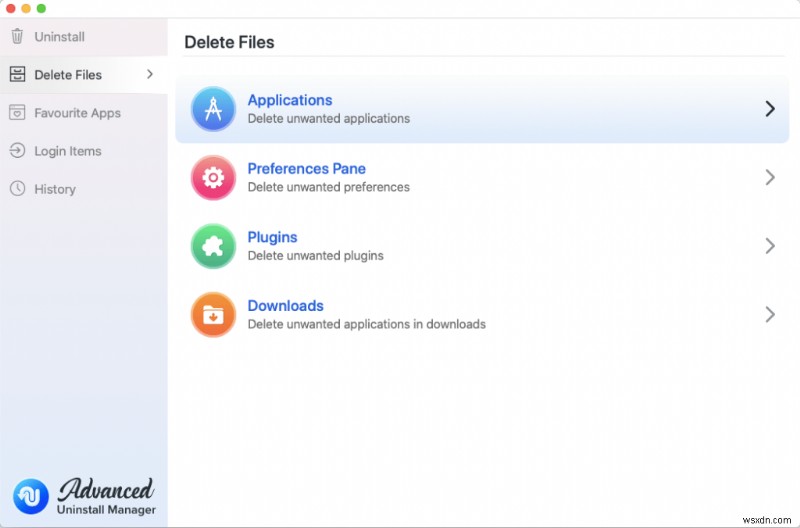Click the blue Applications compass icon
The height and width of the screenshot is (528, 800).
213,109
